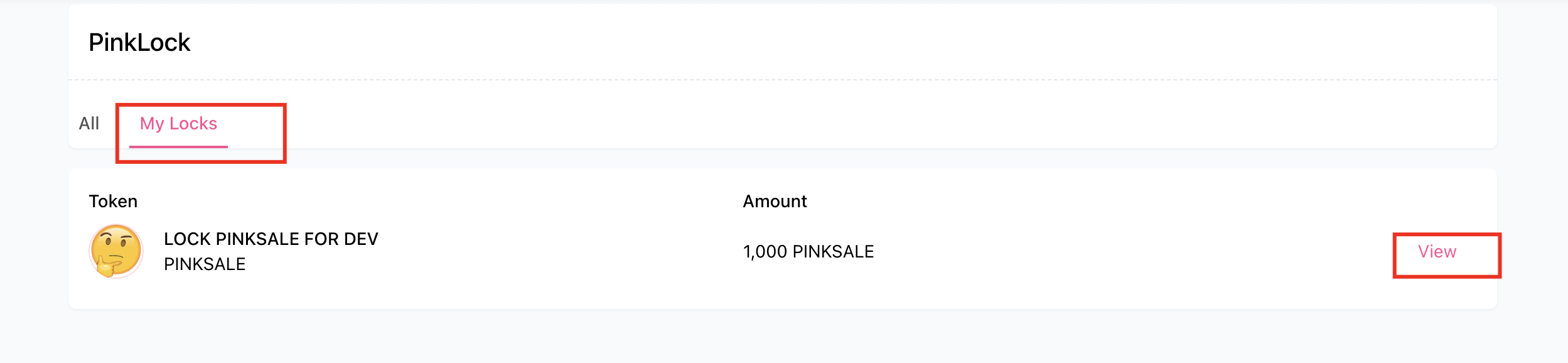Show all locks via the All tab
Image resolution: width=1568 pixels, height=363 pixels.
point(89,124)
